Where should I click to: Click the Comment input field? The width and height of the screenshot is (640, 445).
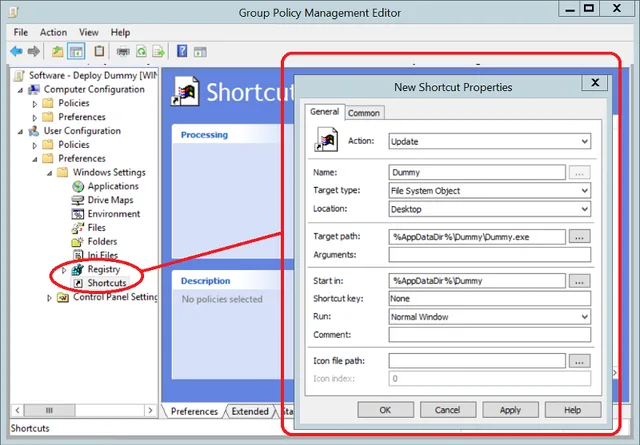[489, 335]
